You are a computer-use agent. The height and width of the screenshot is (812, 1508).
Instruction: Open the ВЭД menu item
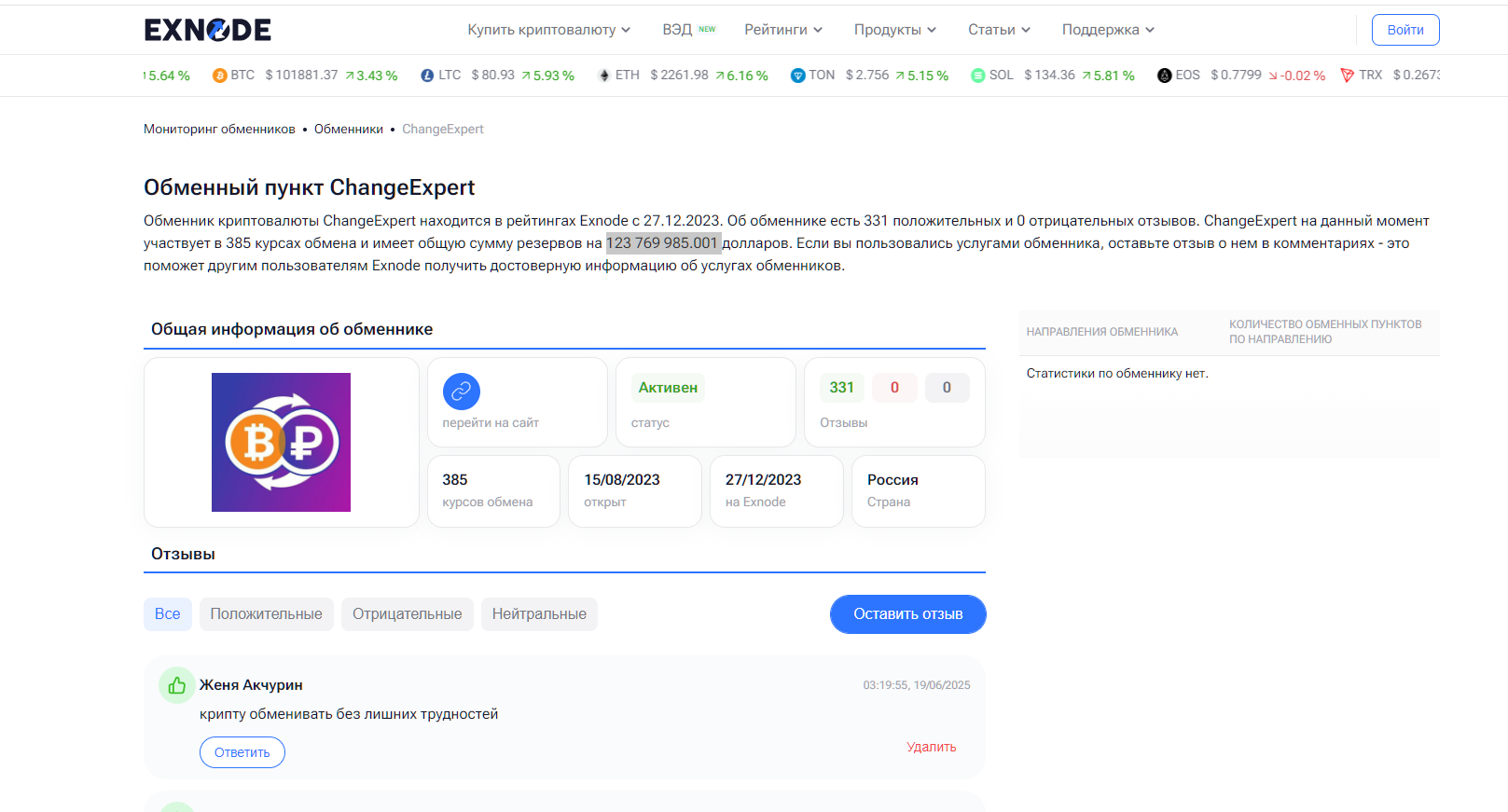pos(688,30)
